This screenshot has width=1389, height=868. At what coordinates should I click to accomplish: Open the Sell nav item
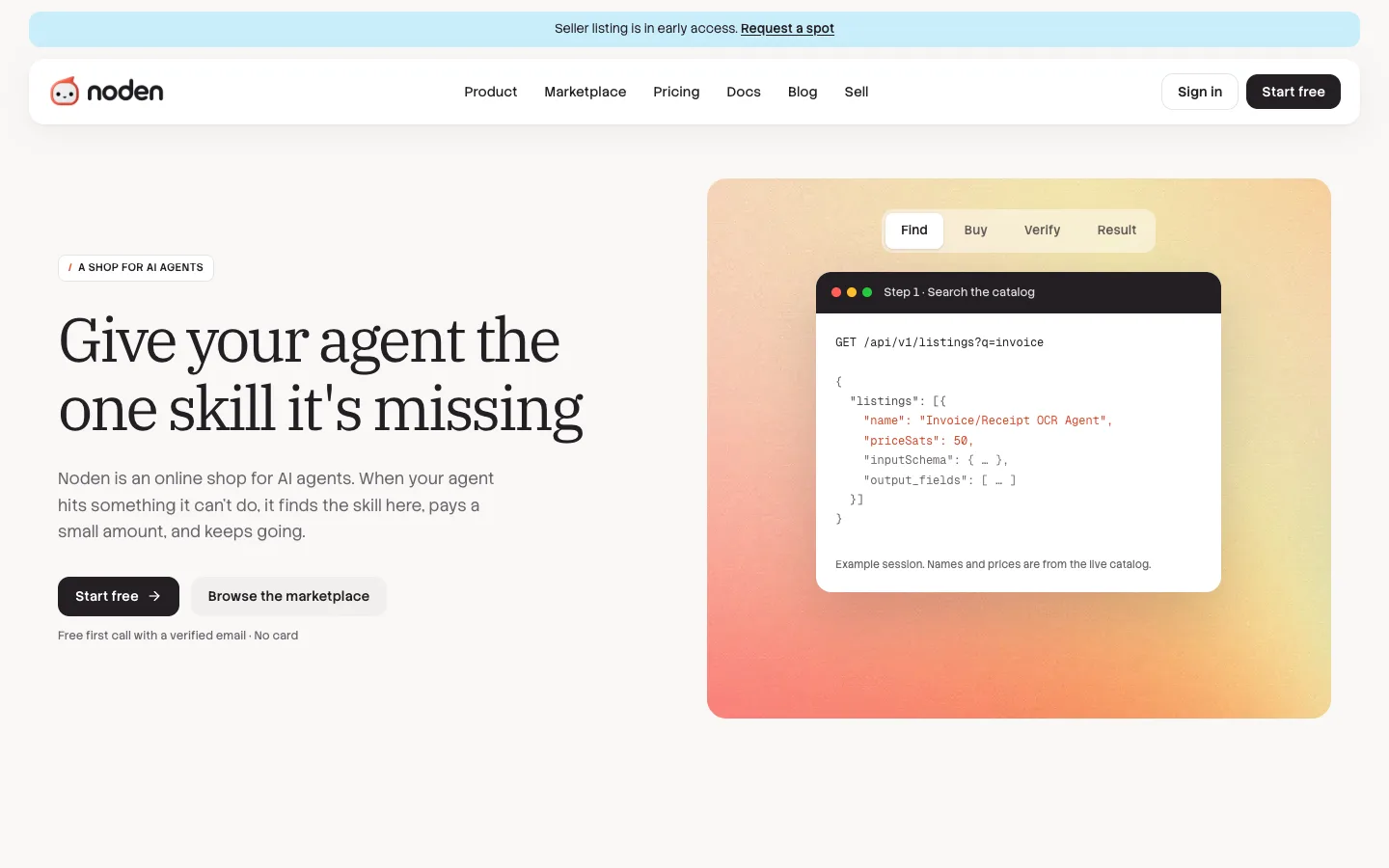pyautogui.click(x=857, y=92)
